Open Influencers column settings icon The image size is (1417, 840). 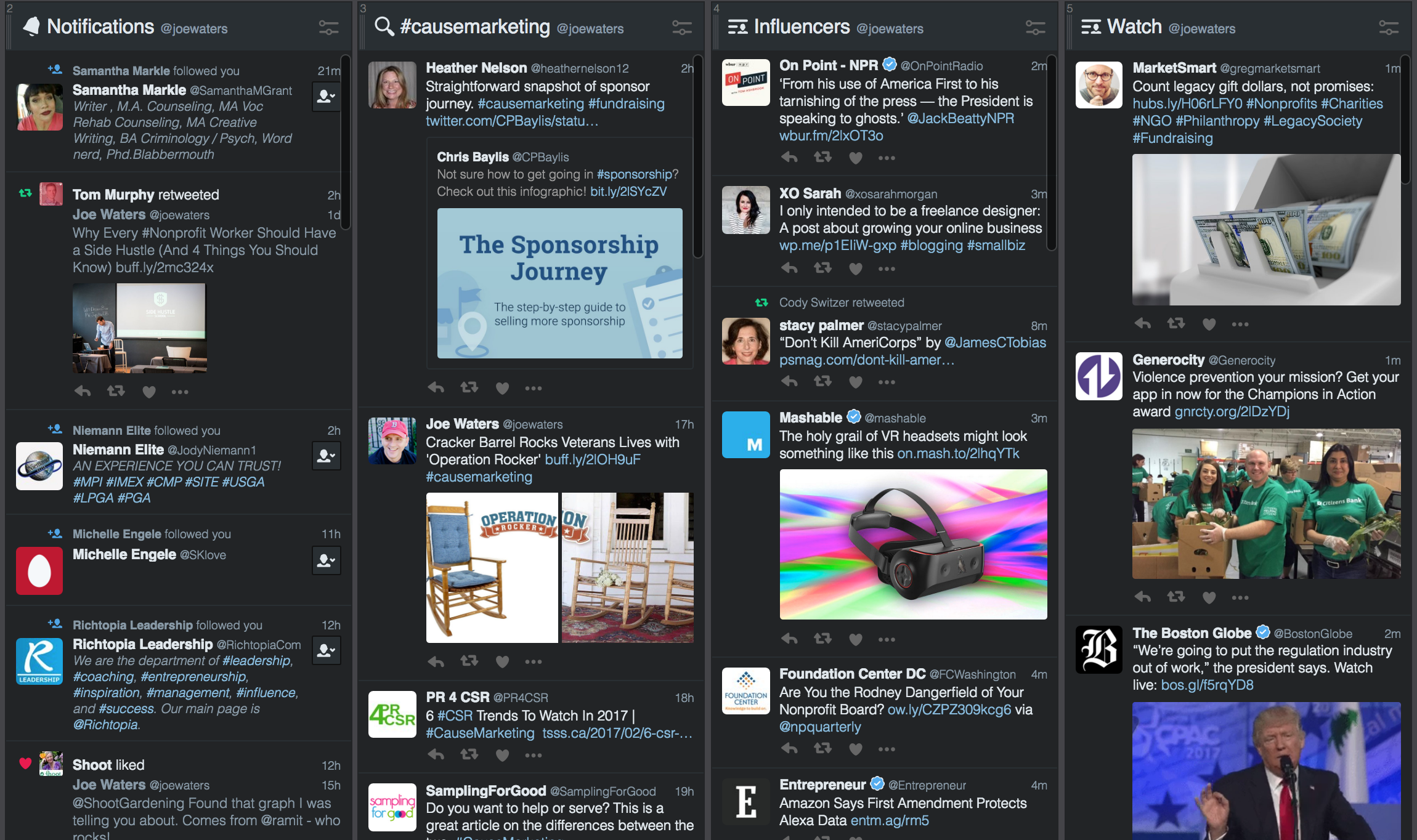point(1035,27)
